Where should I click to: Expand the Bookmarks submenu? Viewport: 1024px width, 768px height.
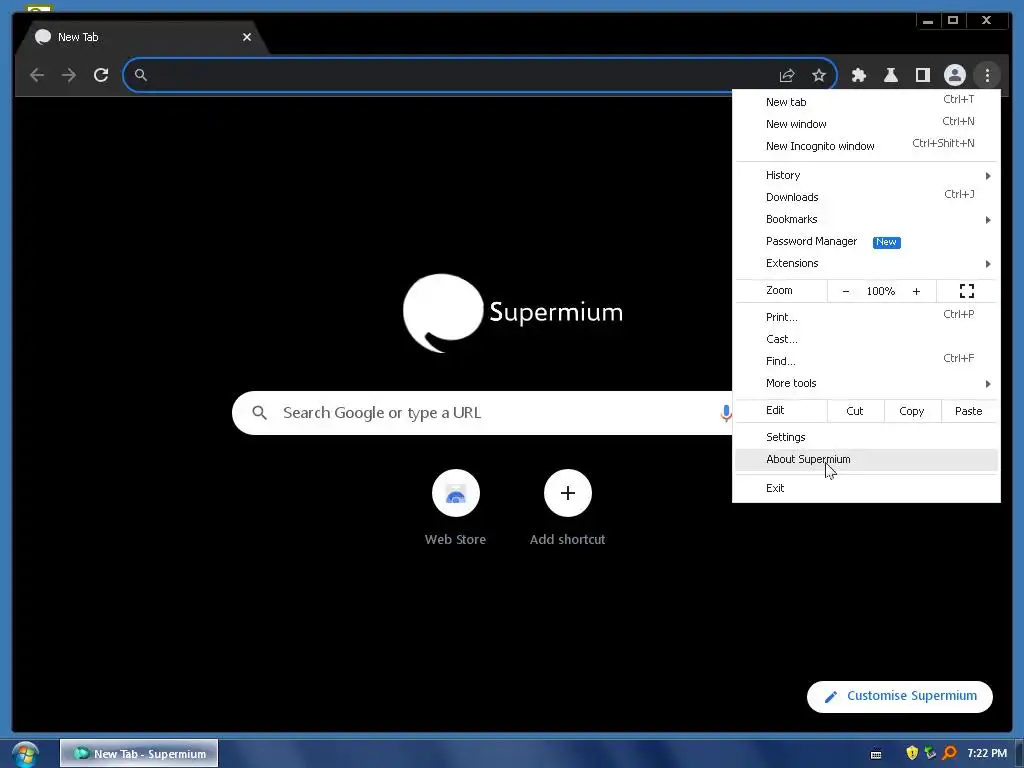coord(866,219)
